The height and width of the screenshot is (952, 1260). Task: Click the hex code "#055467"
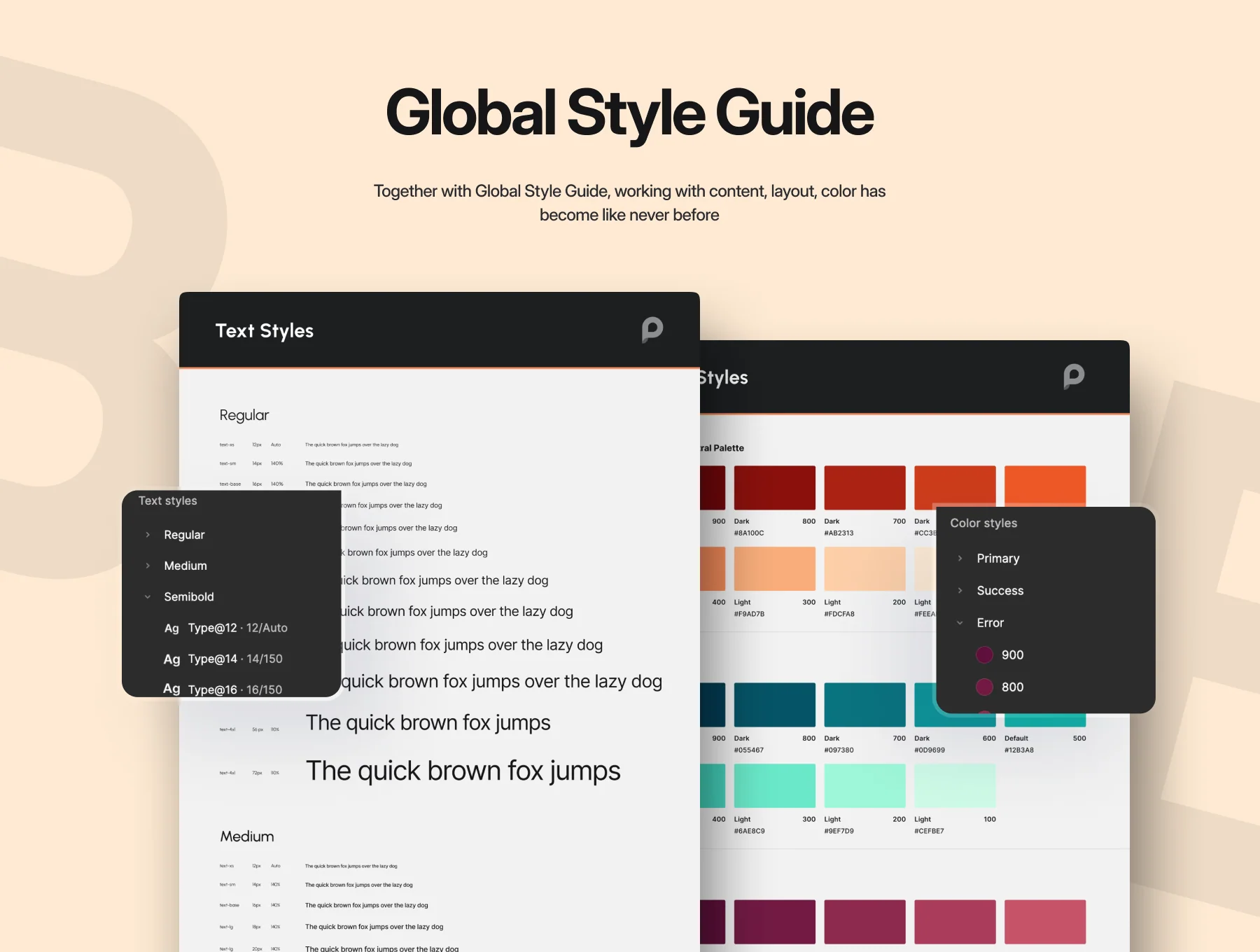coord(749,750)
